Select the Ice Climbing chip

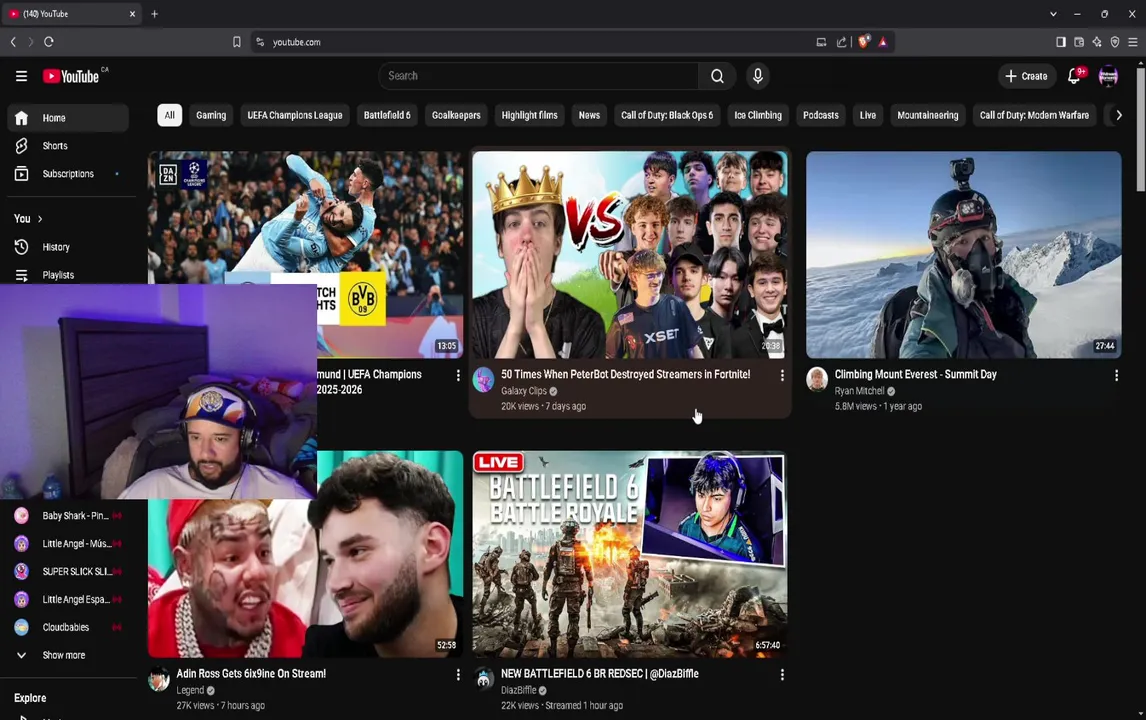pos(758,115)
